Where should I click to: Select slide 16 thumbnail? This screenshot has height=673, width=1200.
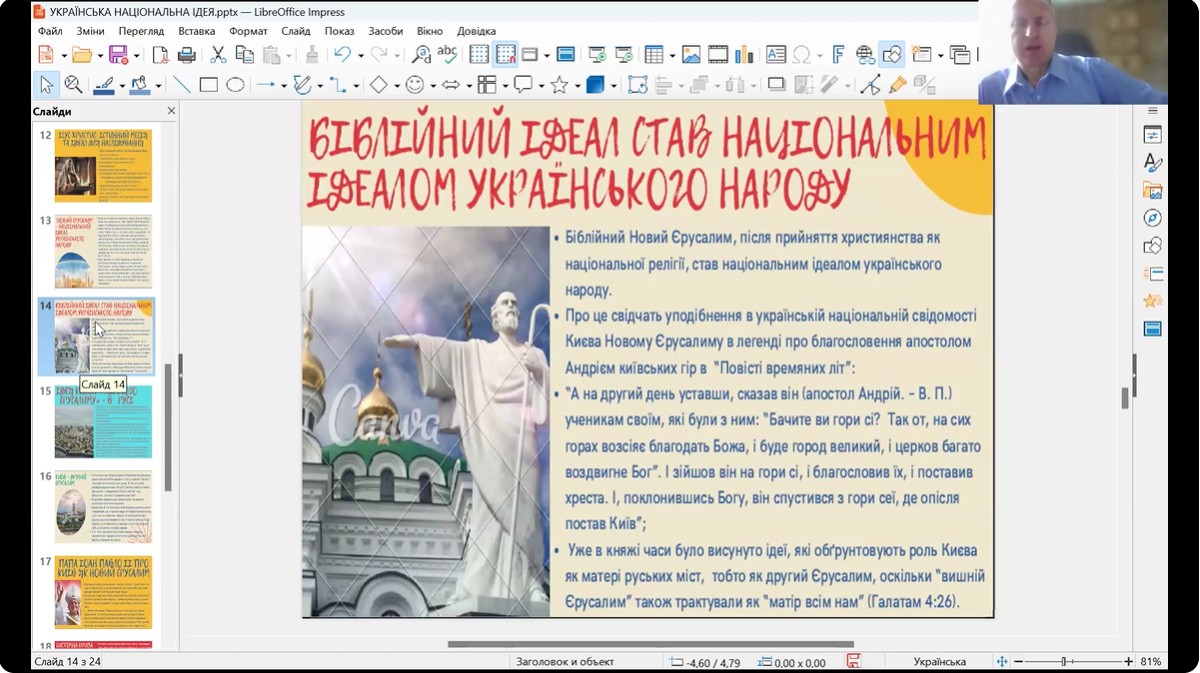(104, 507)
